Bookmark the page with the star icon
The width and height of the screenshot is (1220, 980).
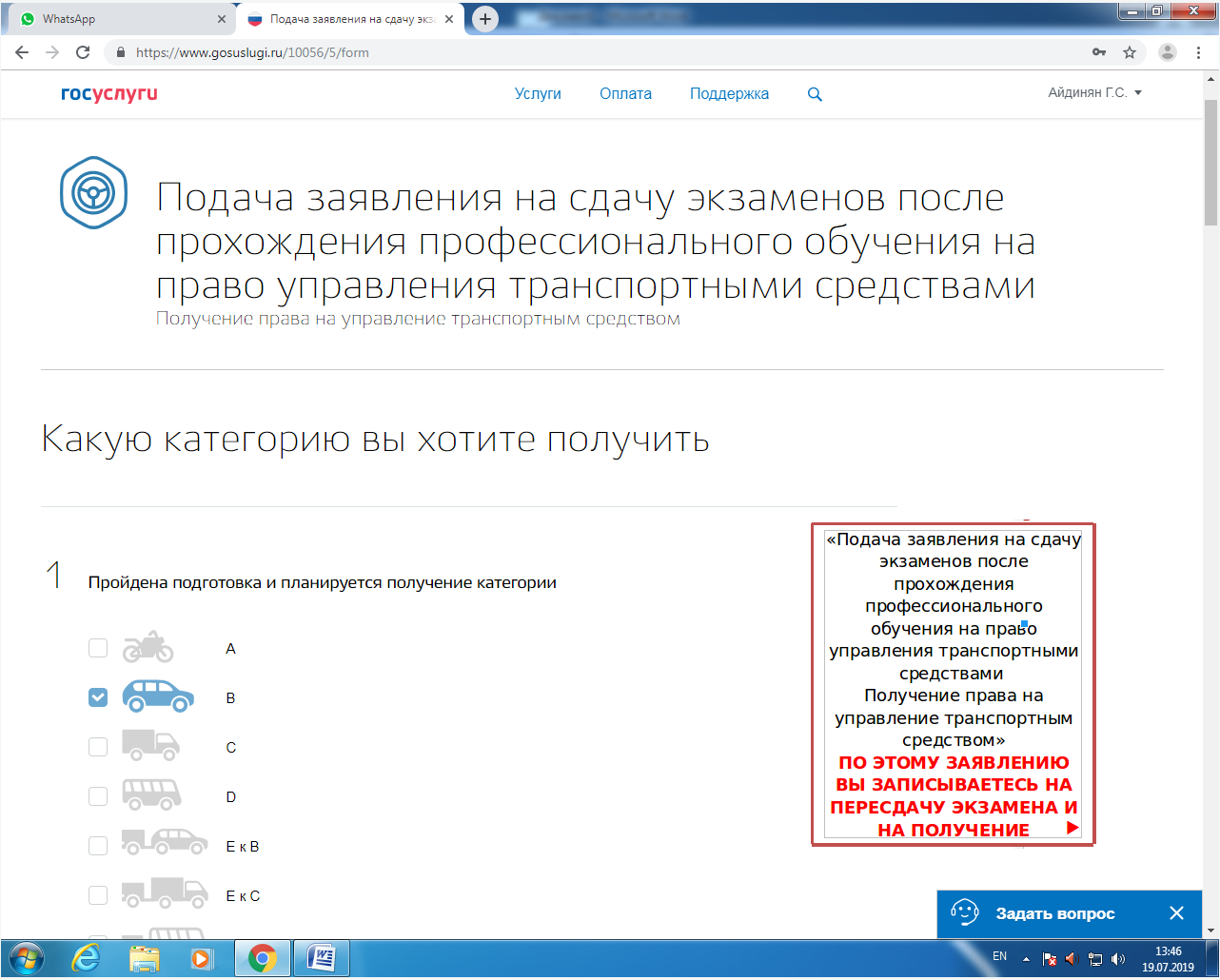pos(1130,52)
